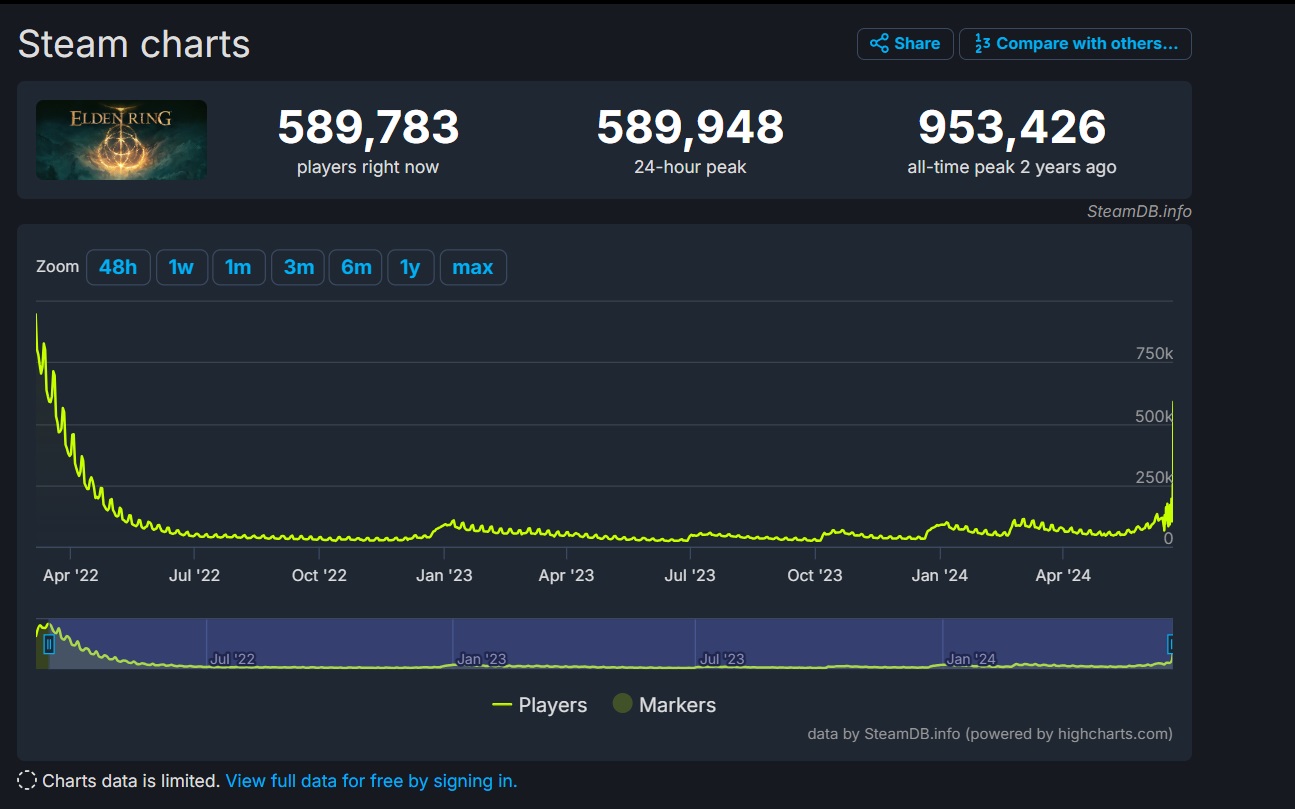The height and width of the screenshot is (809, 1295).
Task: Select the 1m zoom range
Action: [x=238, y=267]
